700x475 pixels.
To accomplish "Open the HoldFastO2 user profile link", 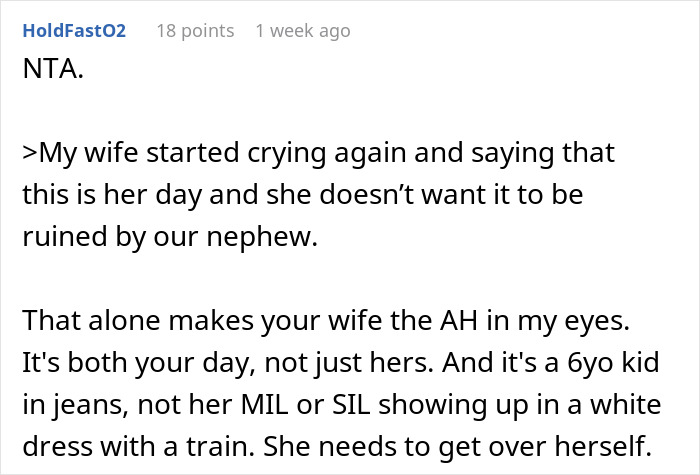I will click(74, 31).
